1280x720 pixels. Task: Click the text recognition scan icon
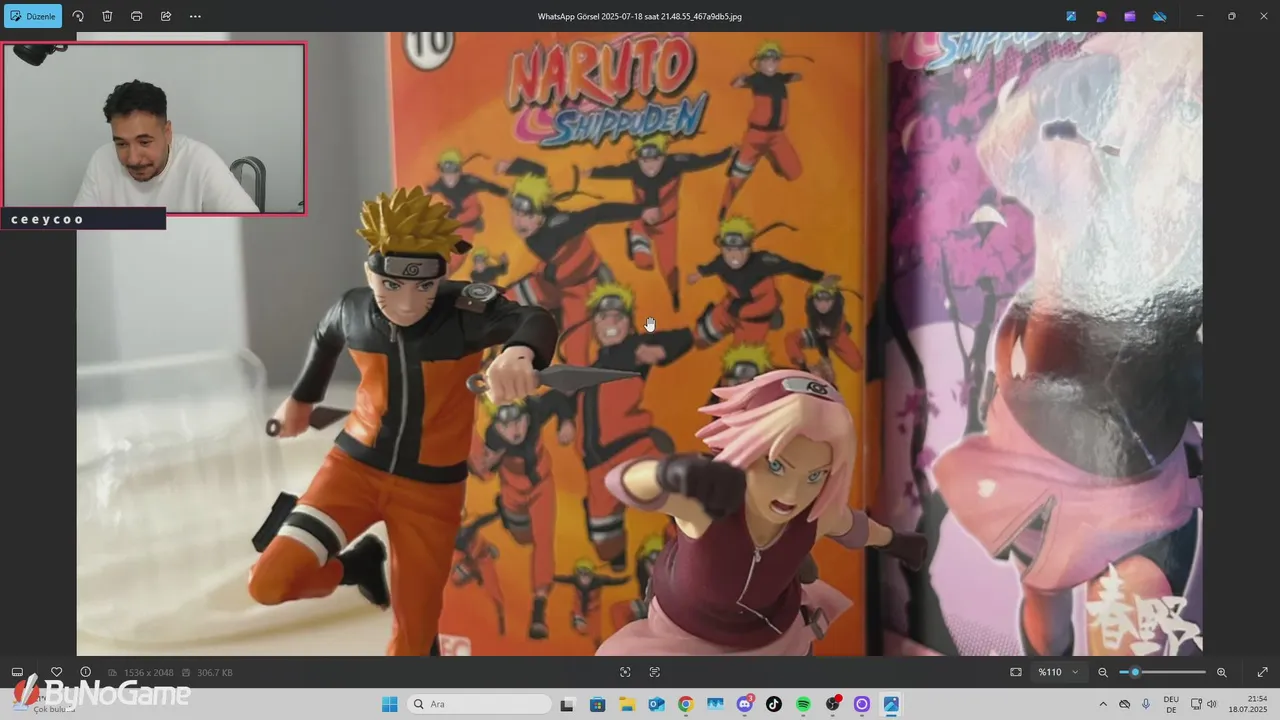tap(655, 672)
